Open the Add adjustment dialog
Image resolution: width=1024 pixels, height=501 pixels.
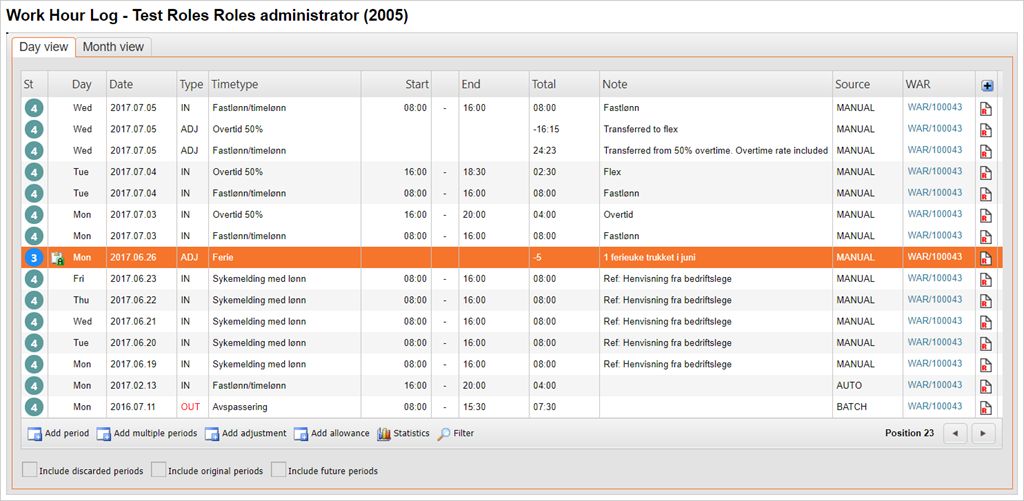[245, 433]
